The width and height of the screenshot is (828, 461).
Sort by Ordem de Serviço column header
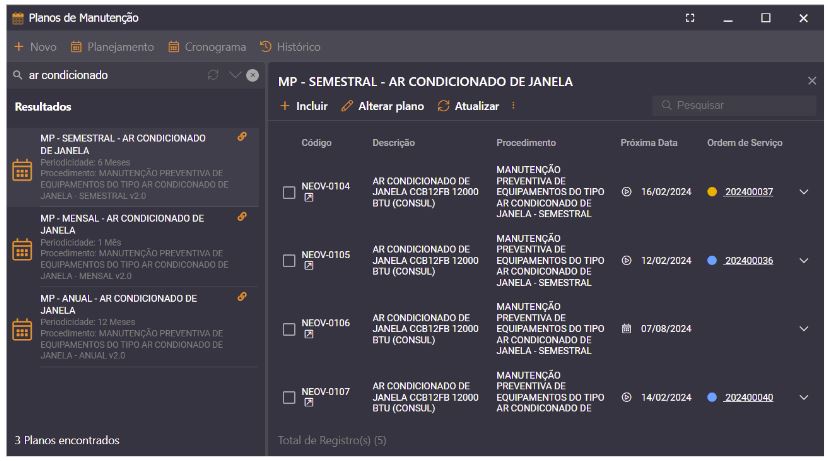(x=745, y=143)
